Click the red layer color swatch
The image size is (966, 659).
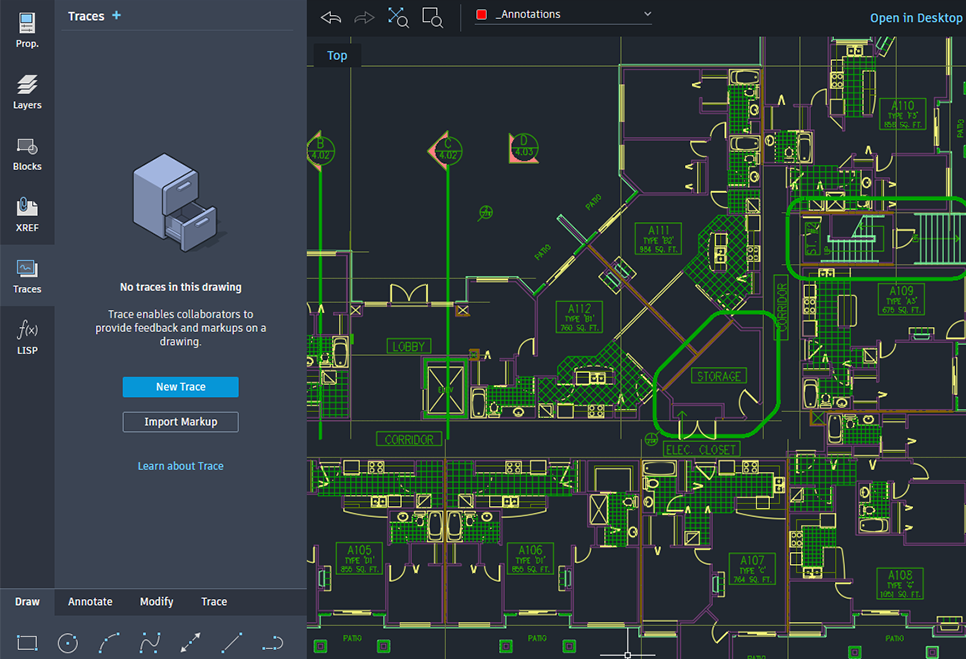pos(482,15)
